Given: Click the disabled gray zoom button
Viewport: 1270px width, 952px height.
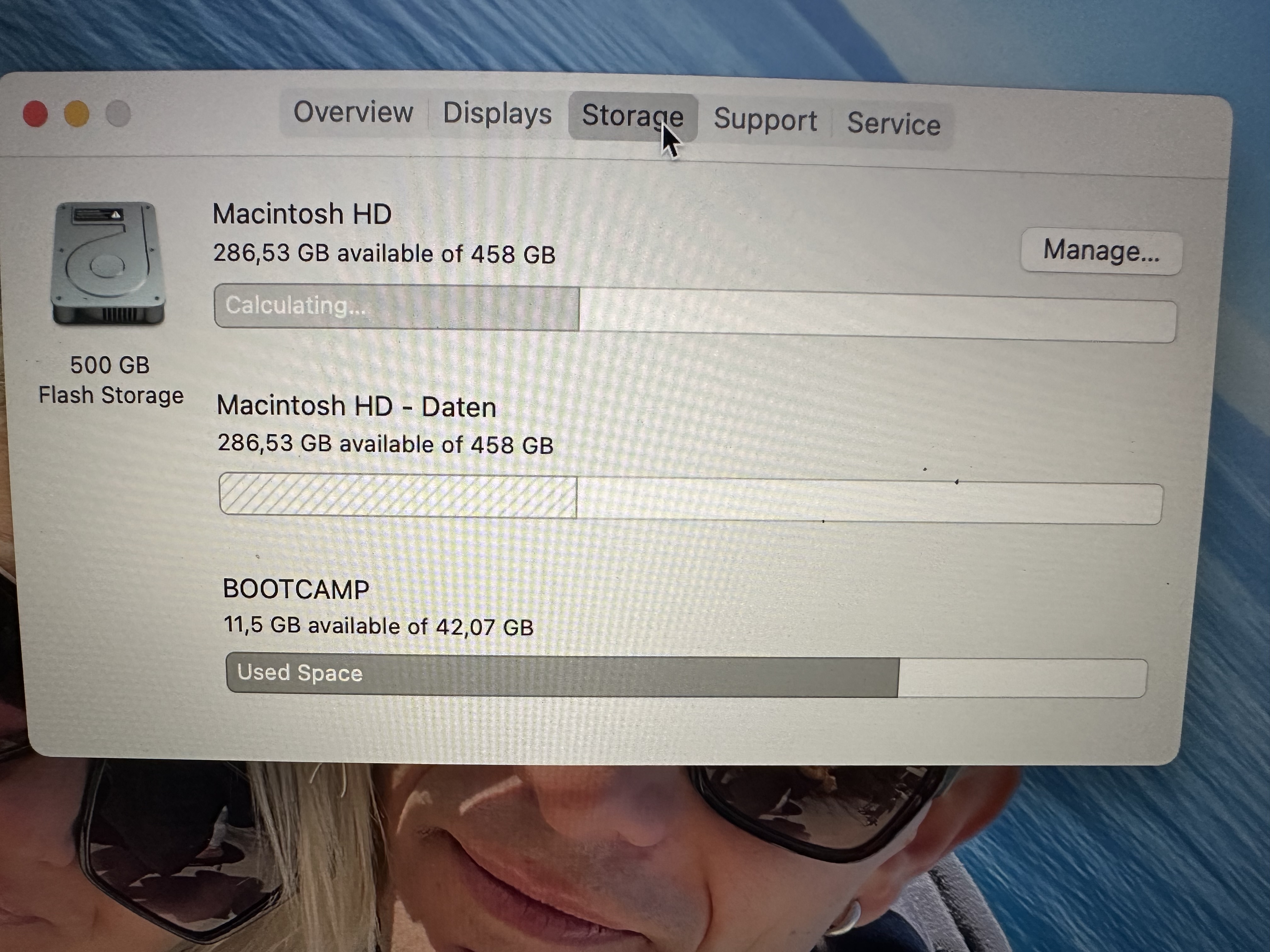Looking at the screenshot, I should coord(118,114).
